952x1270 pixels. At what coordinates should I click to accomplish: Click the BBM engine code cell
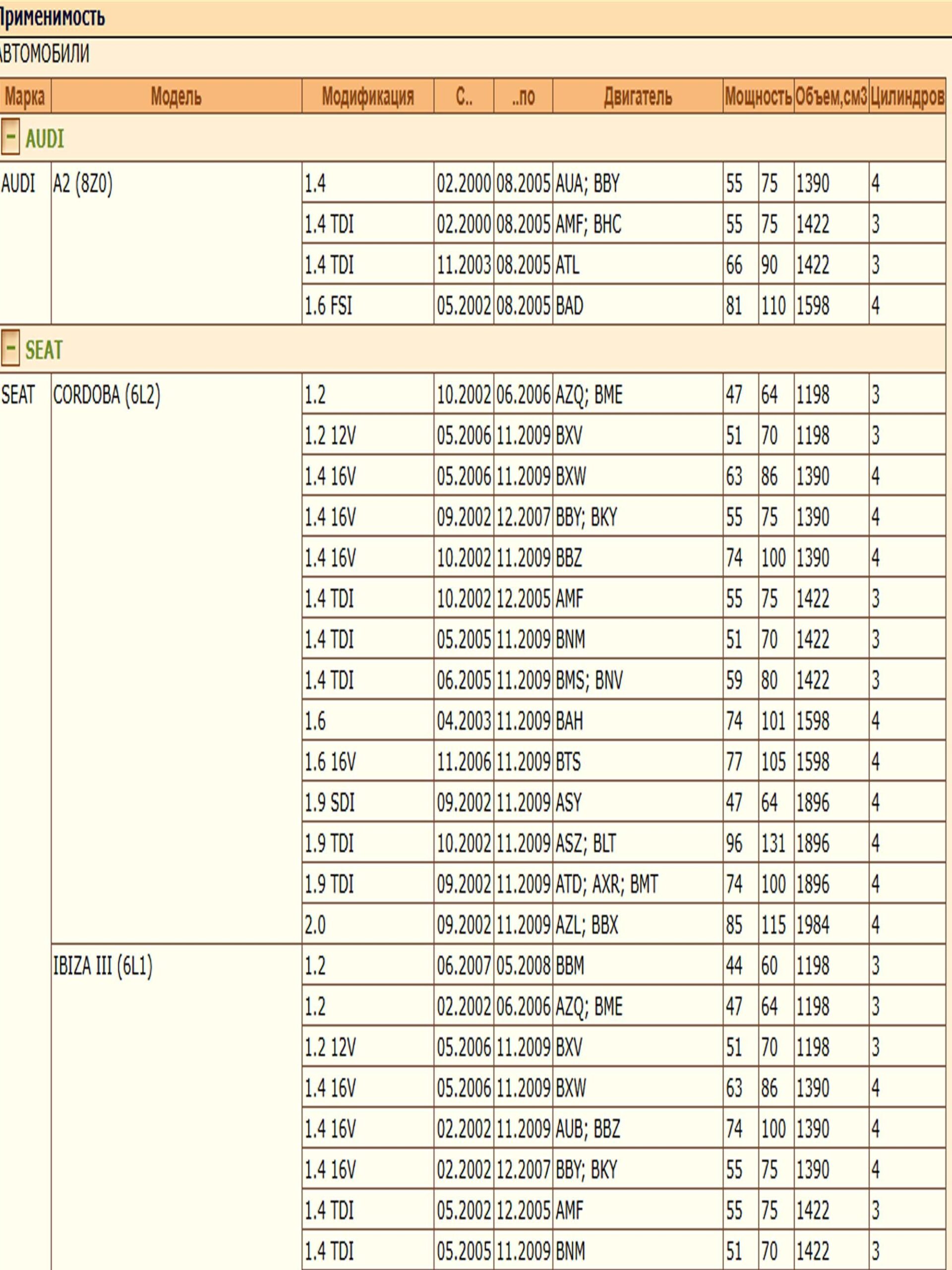[x=570, y=966]
